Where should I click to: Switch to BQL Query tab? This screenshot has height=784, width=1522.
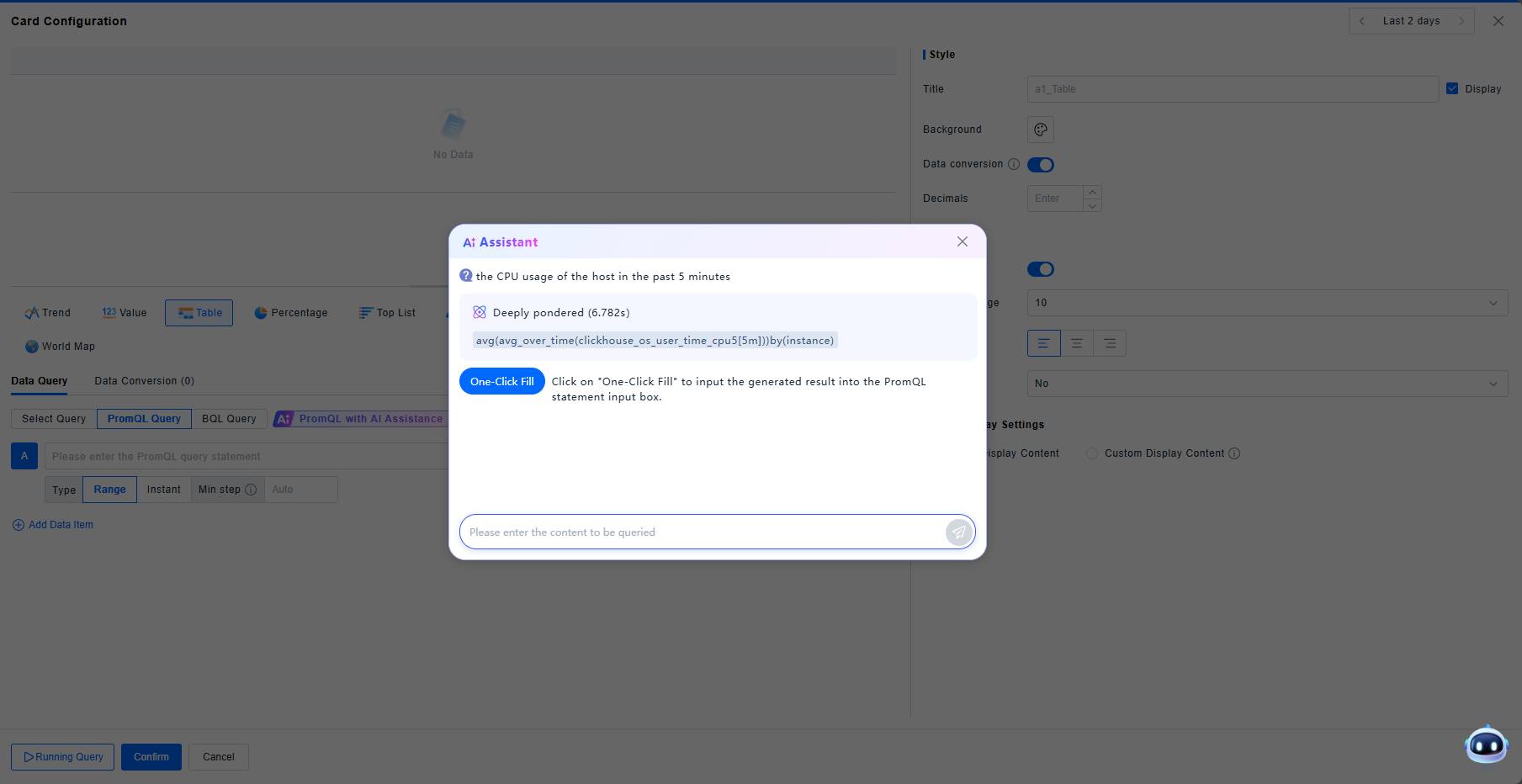pos(229,419)
